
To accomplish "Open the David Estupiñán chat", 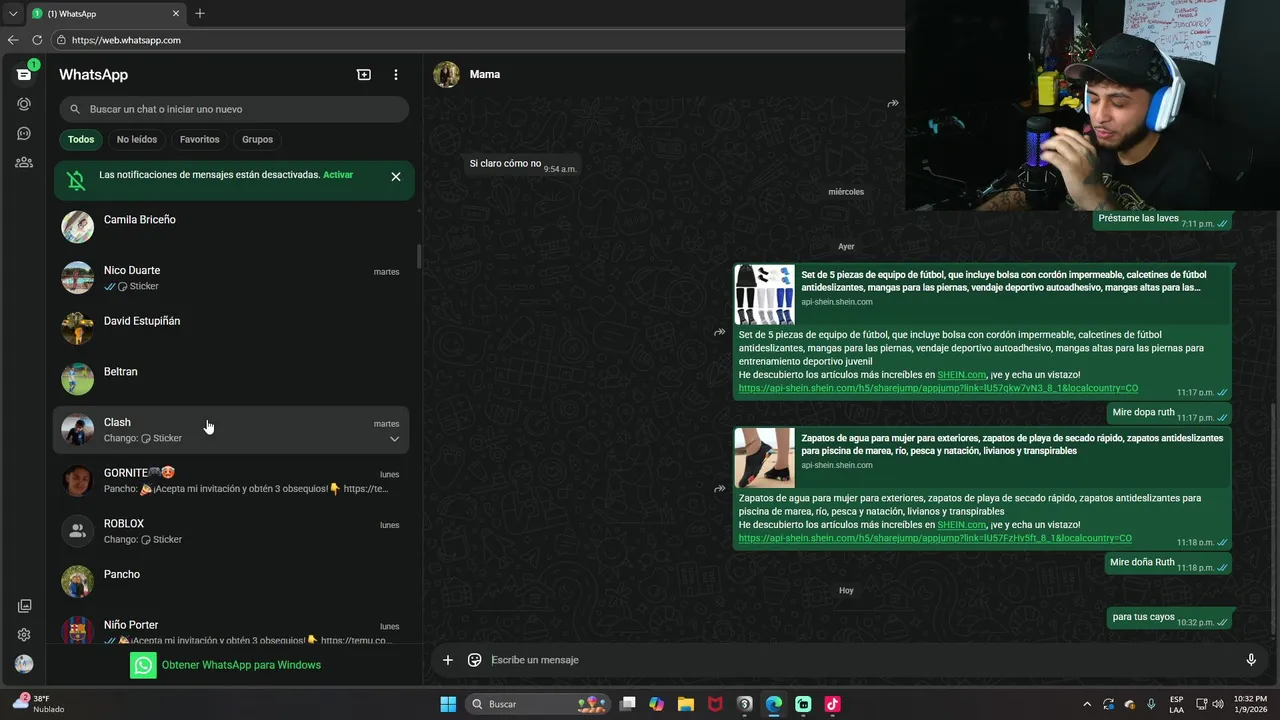I will pyautogui.click(x=231, y=329).
